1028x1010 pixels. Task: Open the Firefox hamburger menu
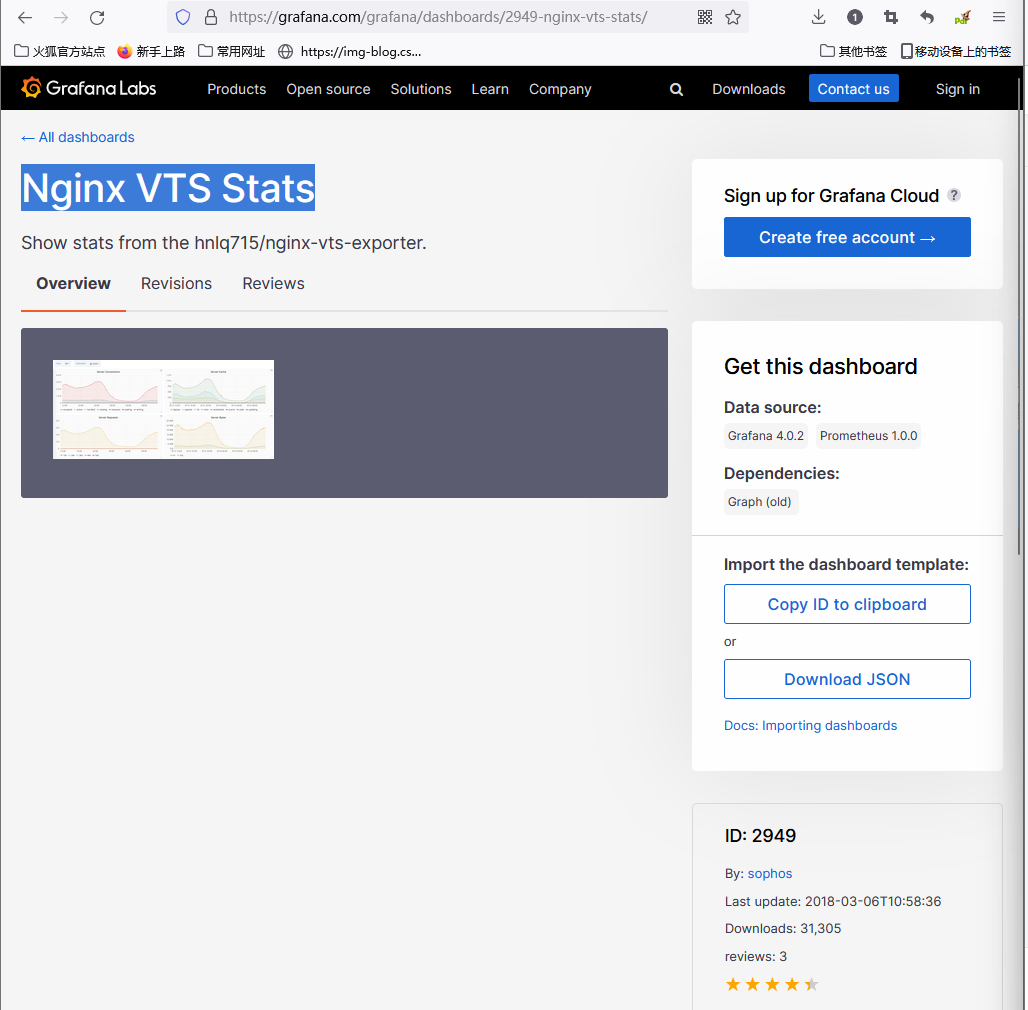click(998, 17)
